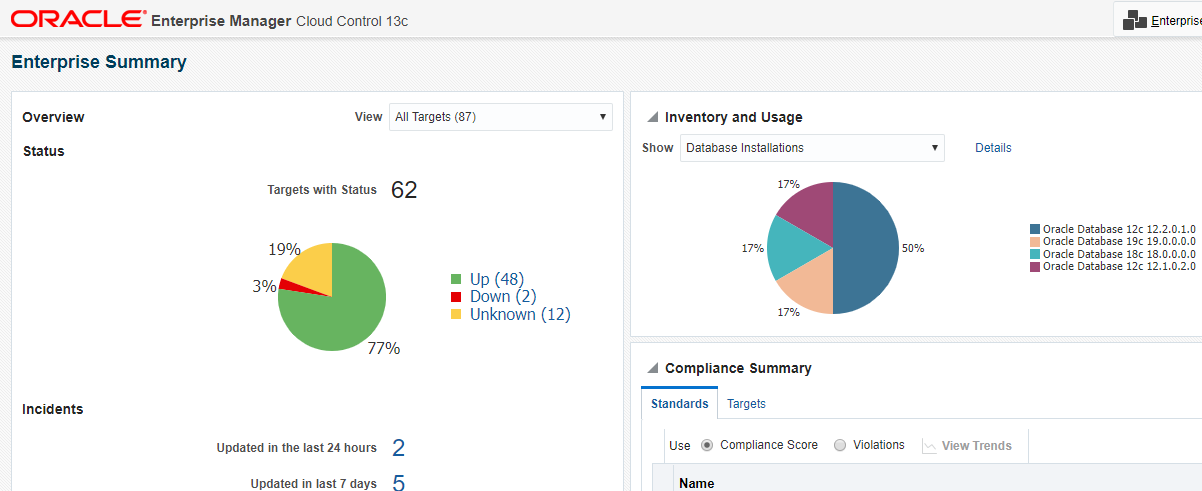This screenshot has height=491, width=1202.
Task: Click the Oracle Database 19c legend swatch
Action: (1035, 242)
